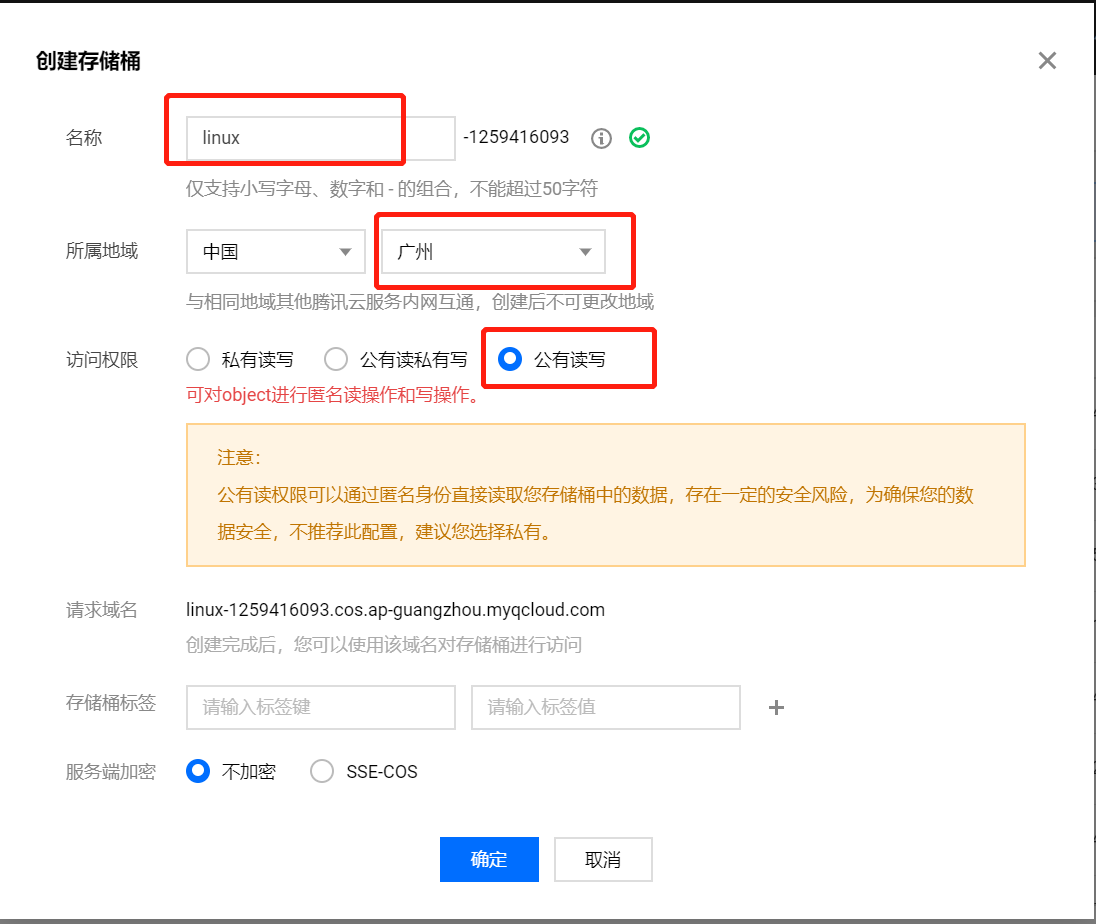The width and height of the screenshot is (1096, 924).
Task: Click the 请输入标签值 tag value field
Action: pos(605,707)
